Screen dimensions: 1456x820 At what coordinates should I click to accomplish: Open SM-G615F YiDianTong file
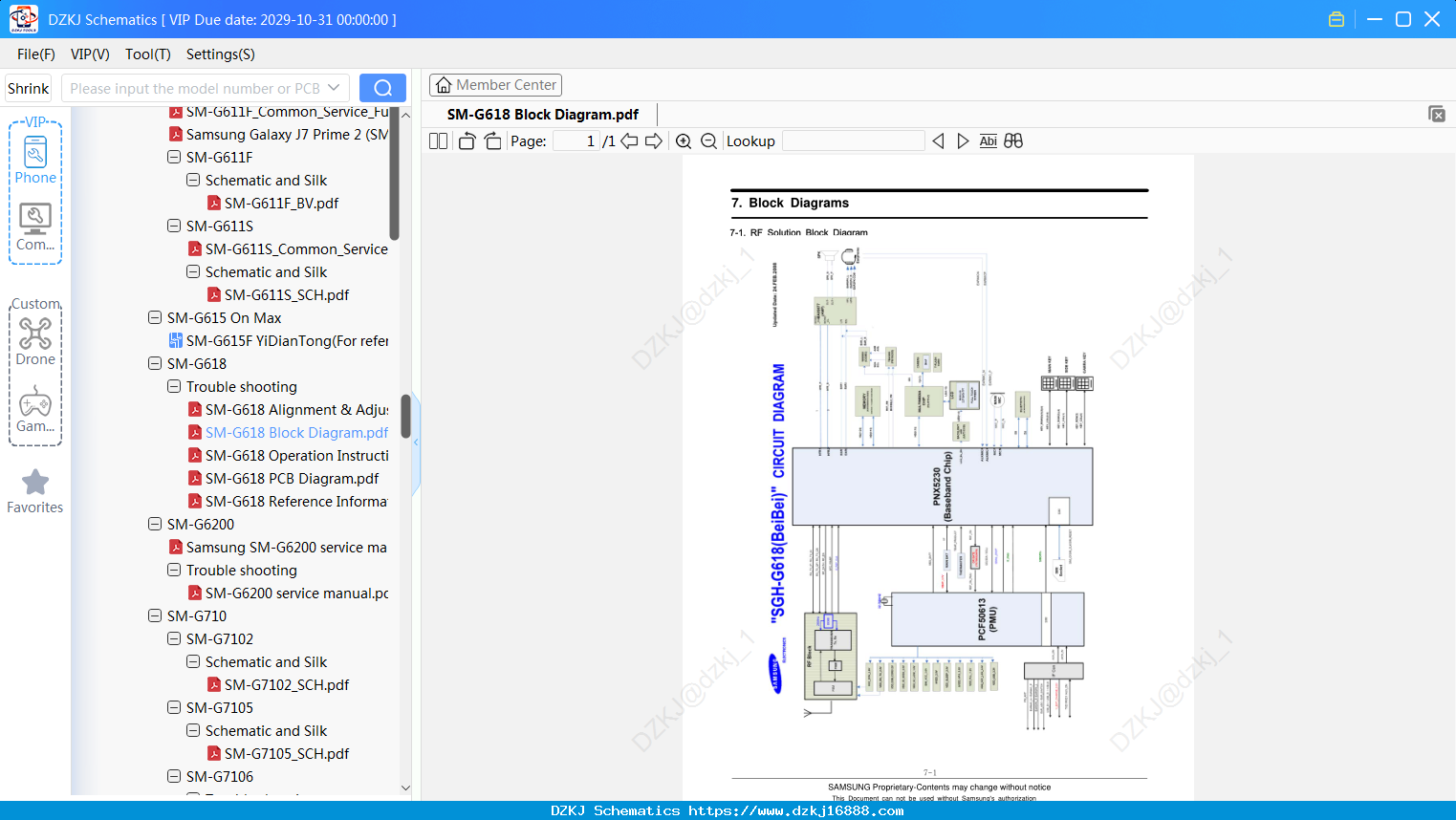pos(279,340)
